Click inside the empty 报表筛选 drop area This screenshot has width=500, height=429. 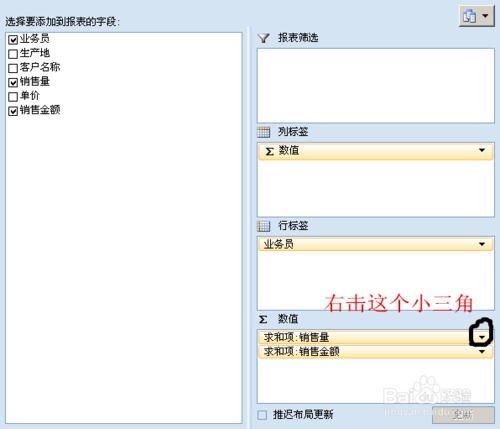point(376,86)
